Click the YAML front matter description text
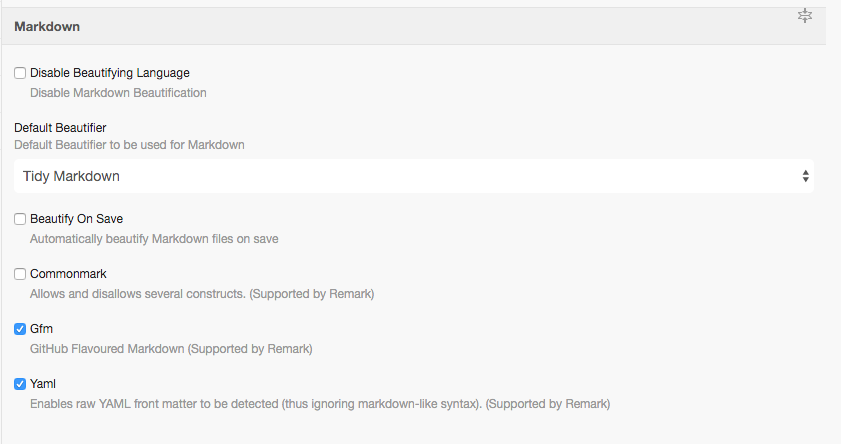The width and height of the screenshot is (841, 444). [x=319, y=404]
